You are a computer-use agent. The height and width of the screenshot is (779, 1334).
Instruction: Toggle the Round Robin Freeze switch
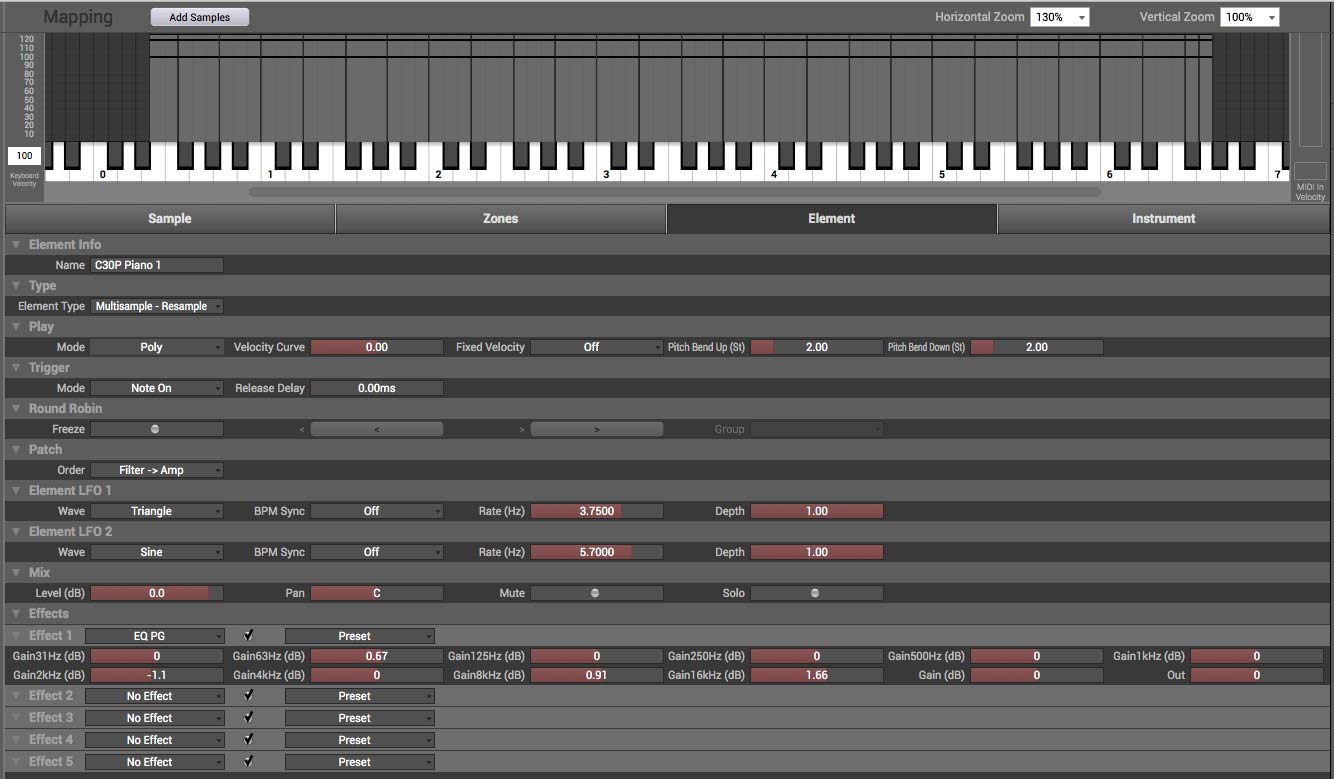[155, 429]
